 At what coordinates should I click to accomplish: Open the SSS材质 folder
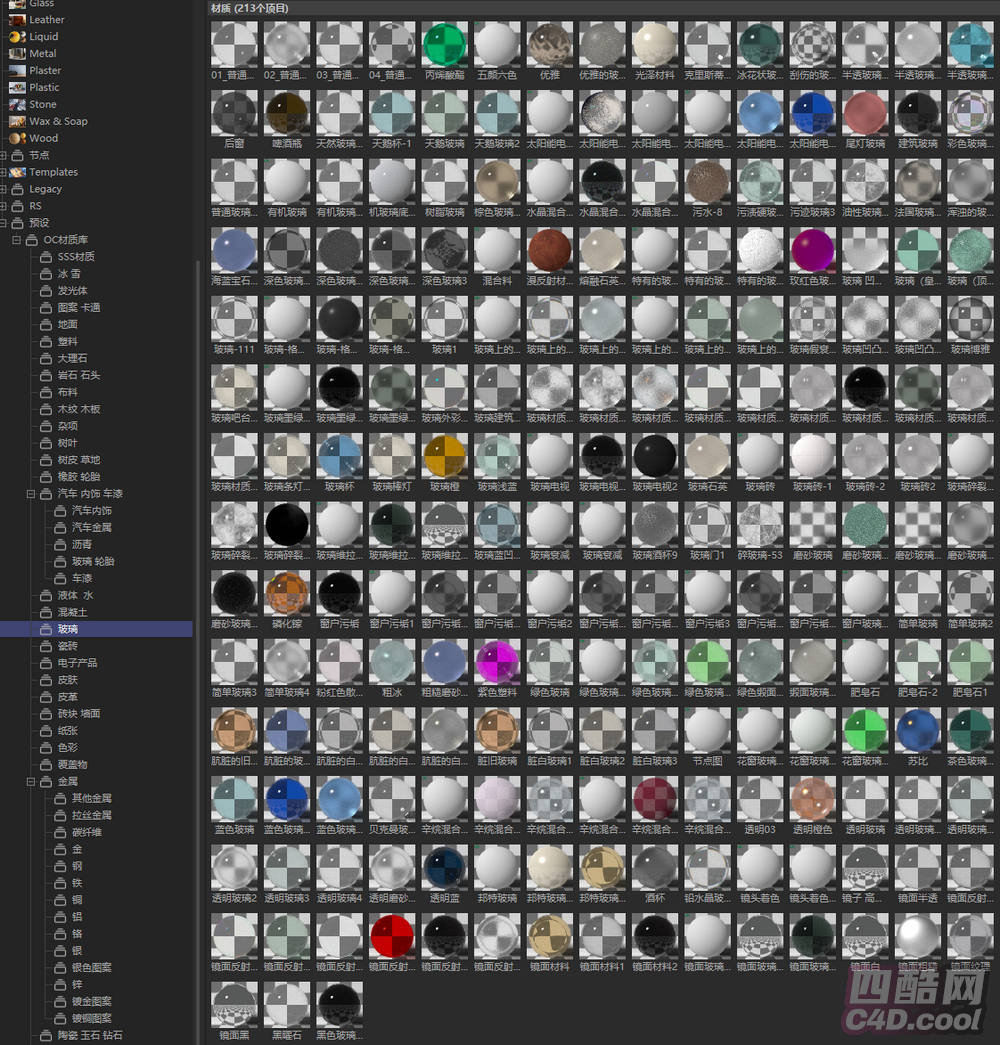click(x=75, y=257)
